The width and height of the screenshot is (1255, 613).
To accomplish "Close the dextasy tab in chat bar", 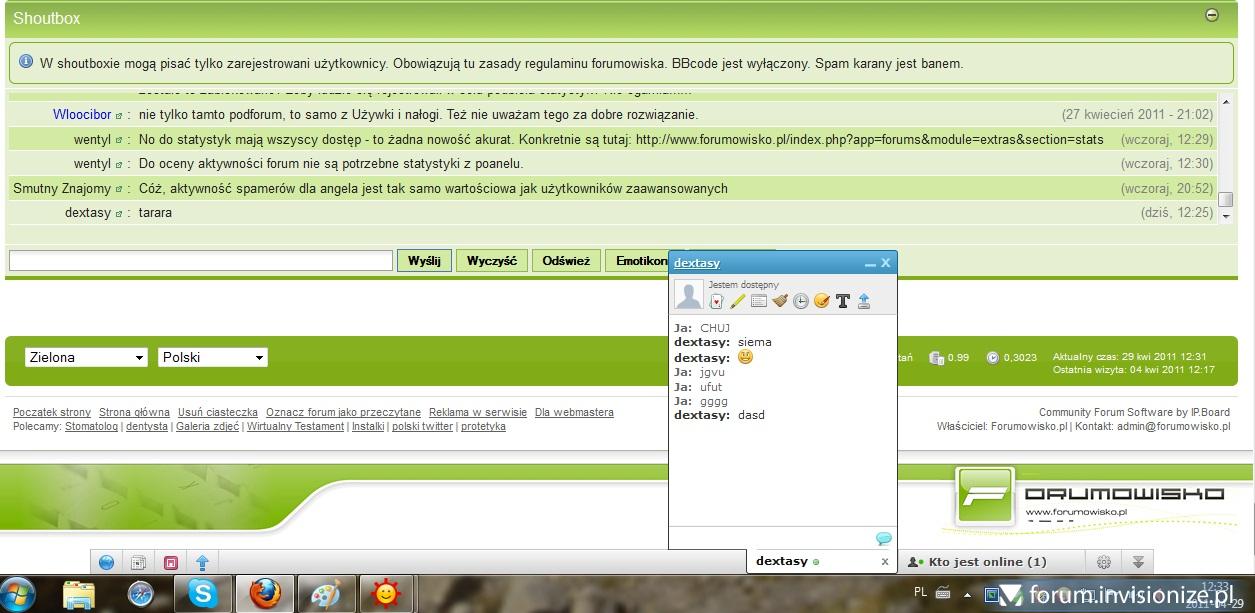I will [884, 562].
